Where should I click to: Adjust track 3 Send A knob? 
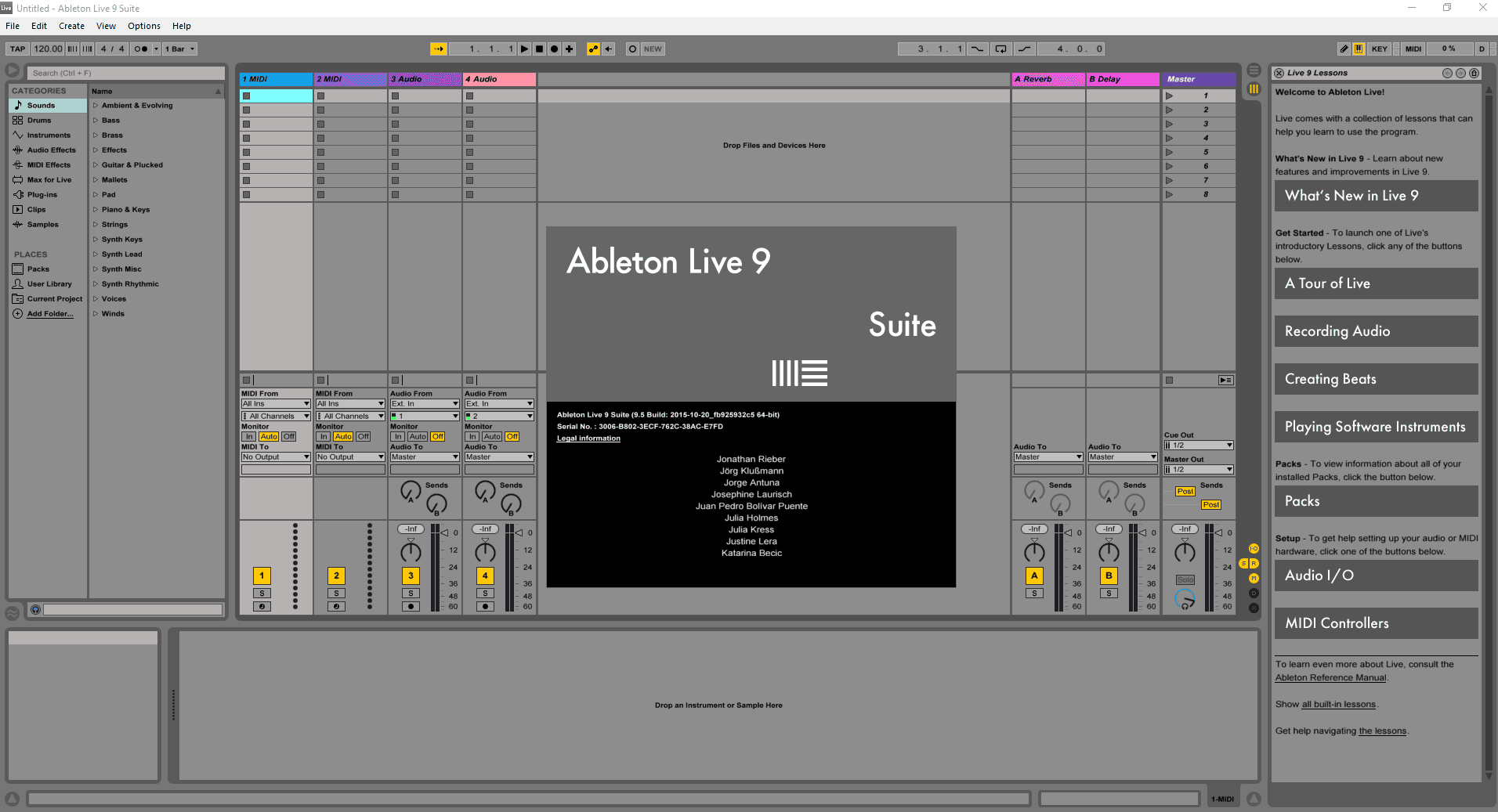411,491
